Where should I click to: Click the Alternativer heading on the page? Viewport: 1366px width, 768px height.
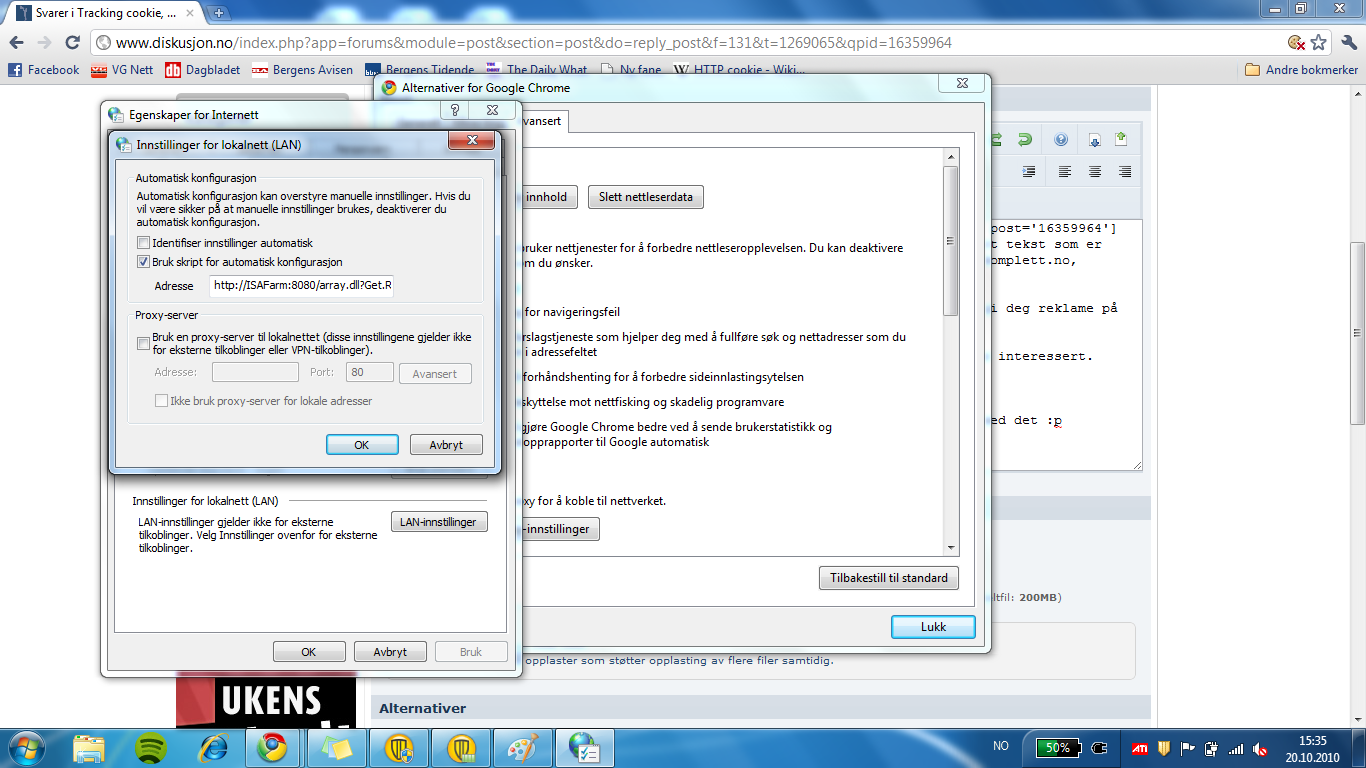tap(423, 708)
